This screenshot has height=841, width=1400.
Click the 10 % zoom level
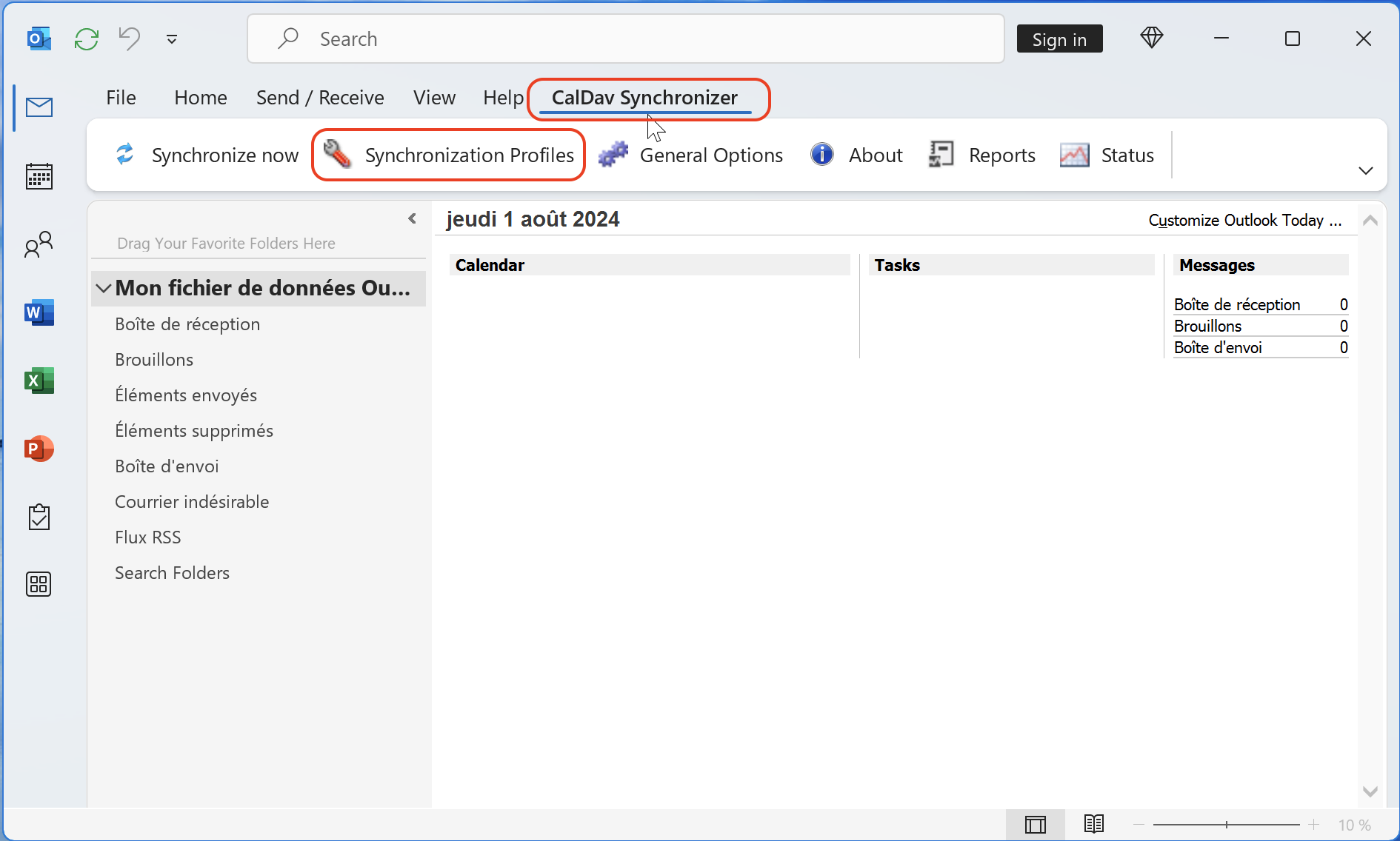(x=1354, y=825)
